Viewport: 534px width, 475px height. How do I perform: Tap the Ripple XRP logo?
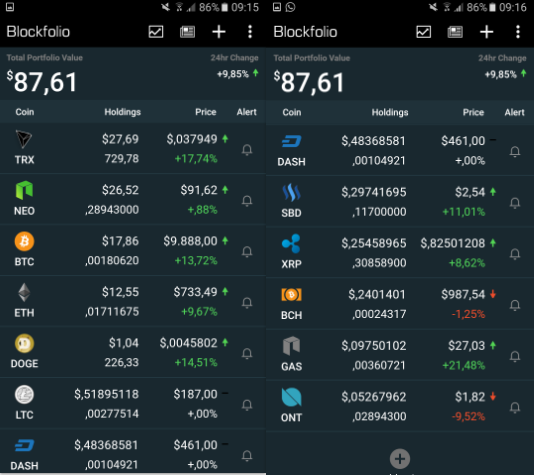[x=292, y=243]
